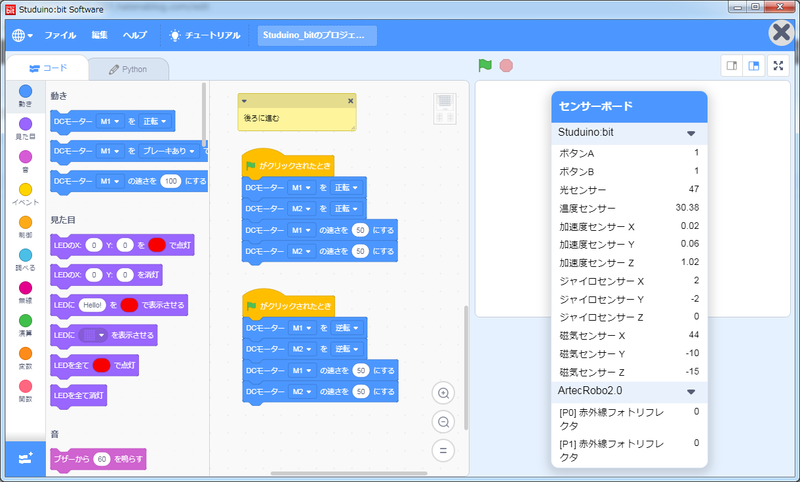Click the workspace vertical scrollbar
Image resolution: width=800 pixels, height=482 pixels.
466,367
